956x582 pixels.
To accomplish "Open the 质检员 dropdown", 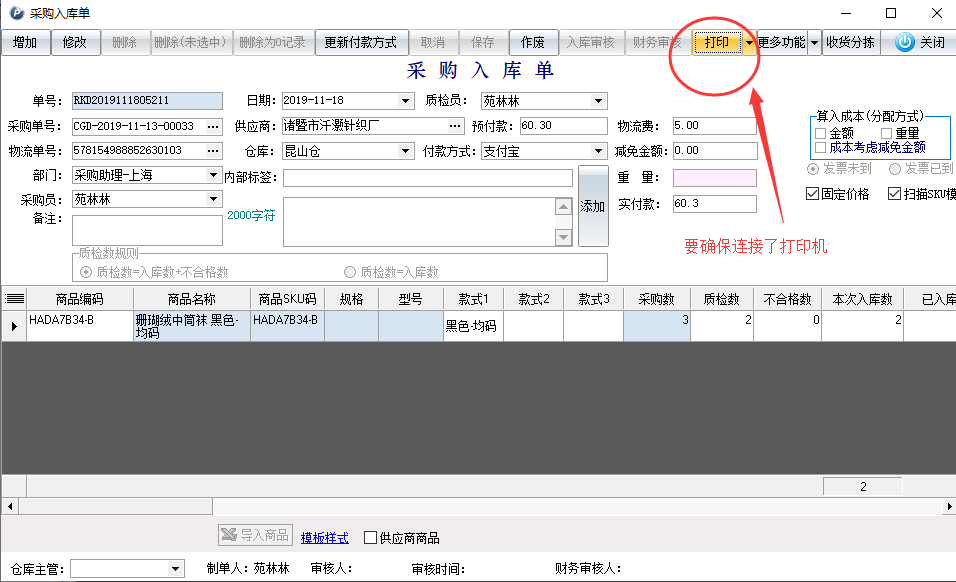I will click(x=599, y=101).
